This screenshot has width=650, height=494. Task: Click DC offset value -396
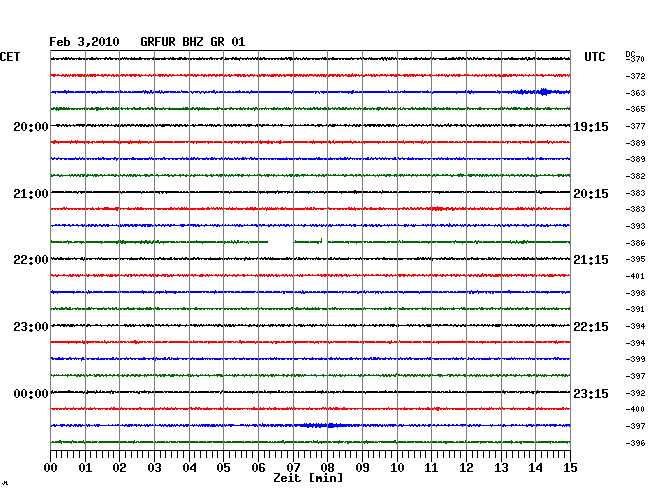coord(635,443)
